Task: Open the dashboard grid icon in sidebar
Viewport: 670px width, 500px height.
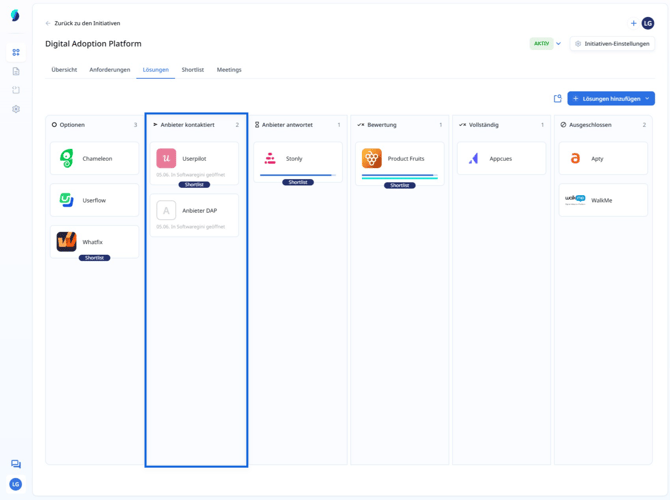Action: coord(16,52)
